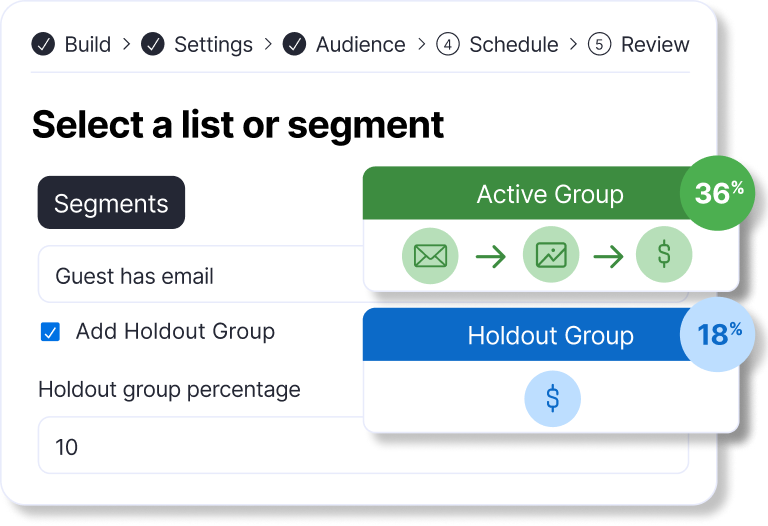Click the checkmark icon beside Build step

(43, 45)
